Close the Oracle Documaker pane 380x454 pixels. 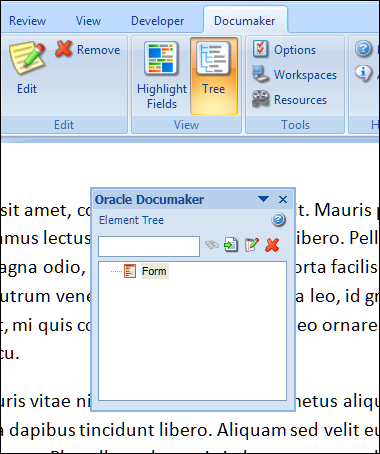point(283,199)
